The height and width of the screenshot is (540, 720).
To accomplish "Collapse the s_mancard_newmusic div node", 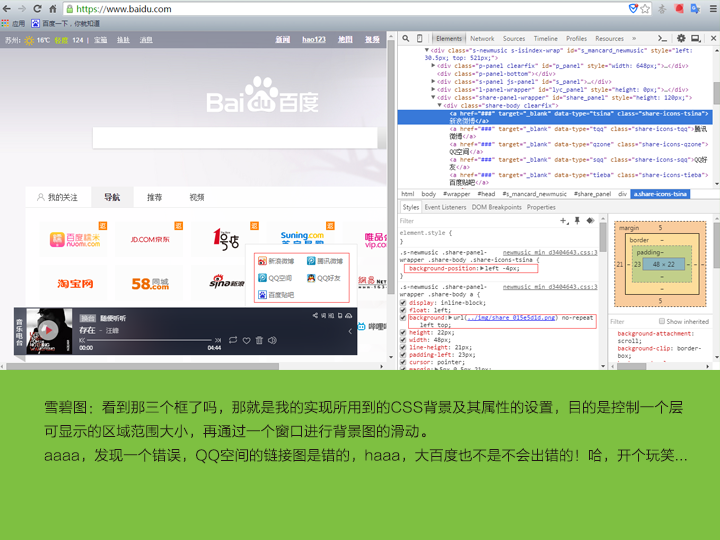I will [427, 50].
